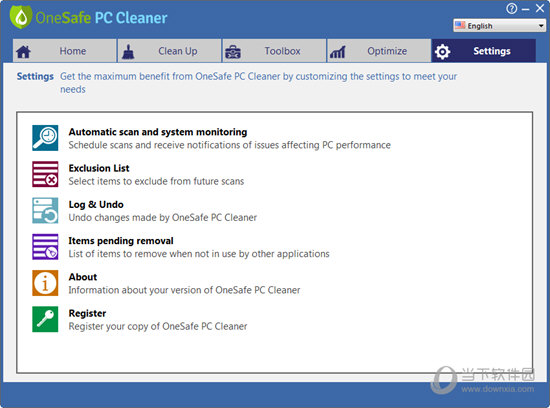Click the OneSafe shield logo icon
Image resolution: width=550 pixels, height=408 pixels.
tap(21, 16)
